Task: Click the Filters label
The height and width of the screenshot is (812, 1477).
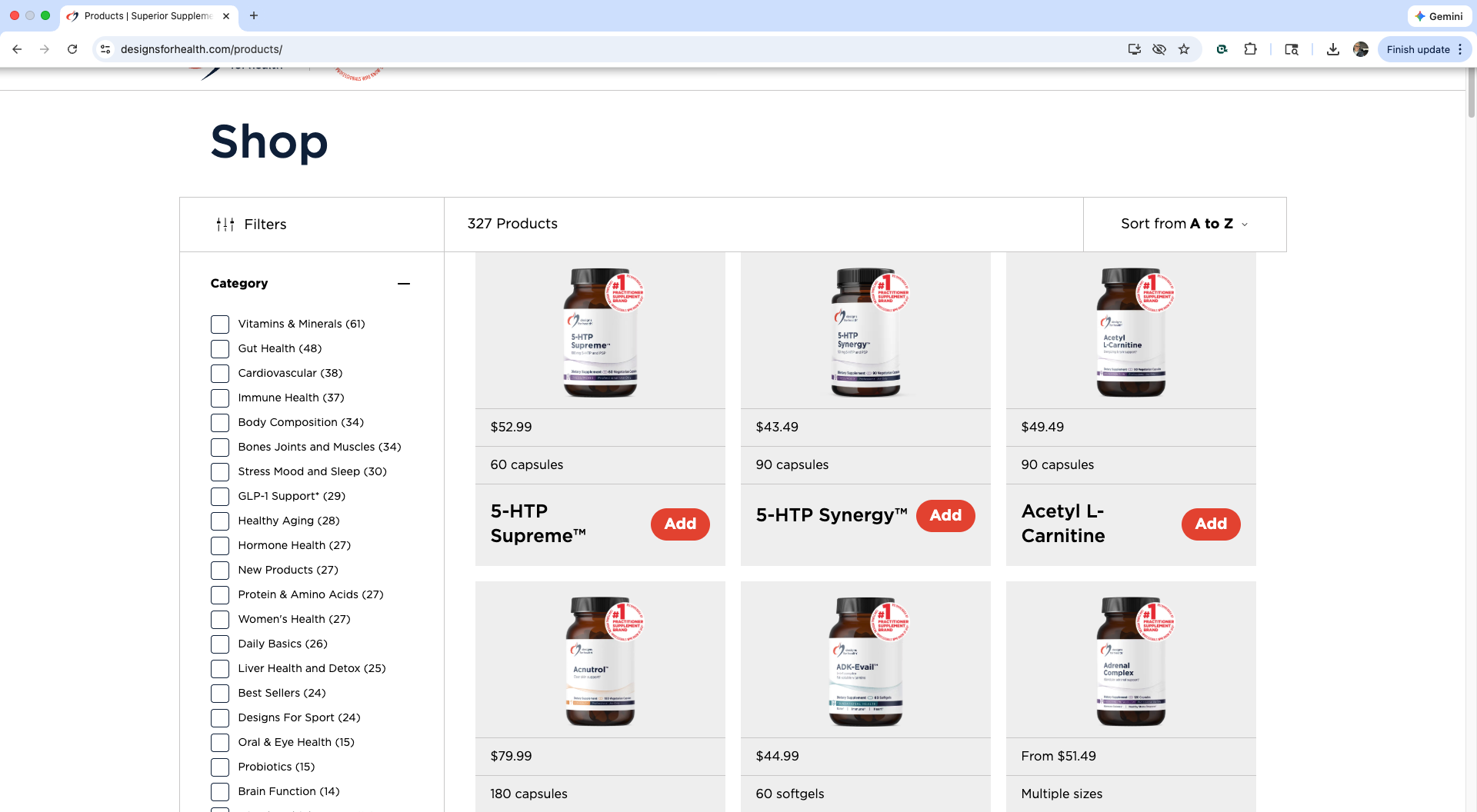Action: (x=265, y=225)
